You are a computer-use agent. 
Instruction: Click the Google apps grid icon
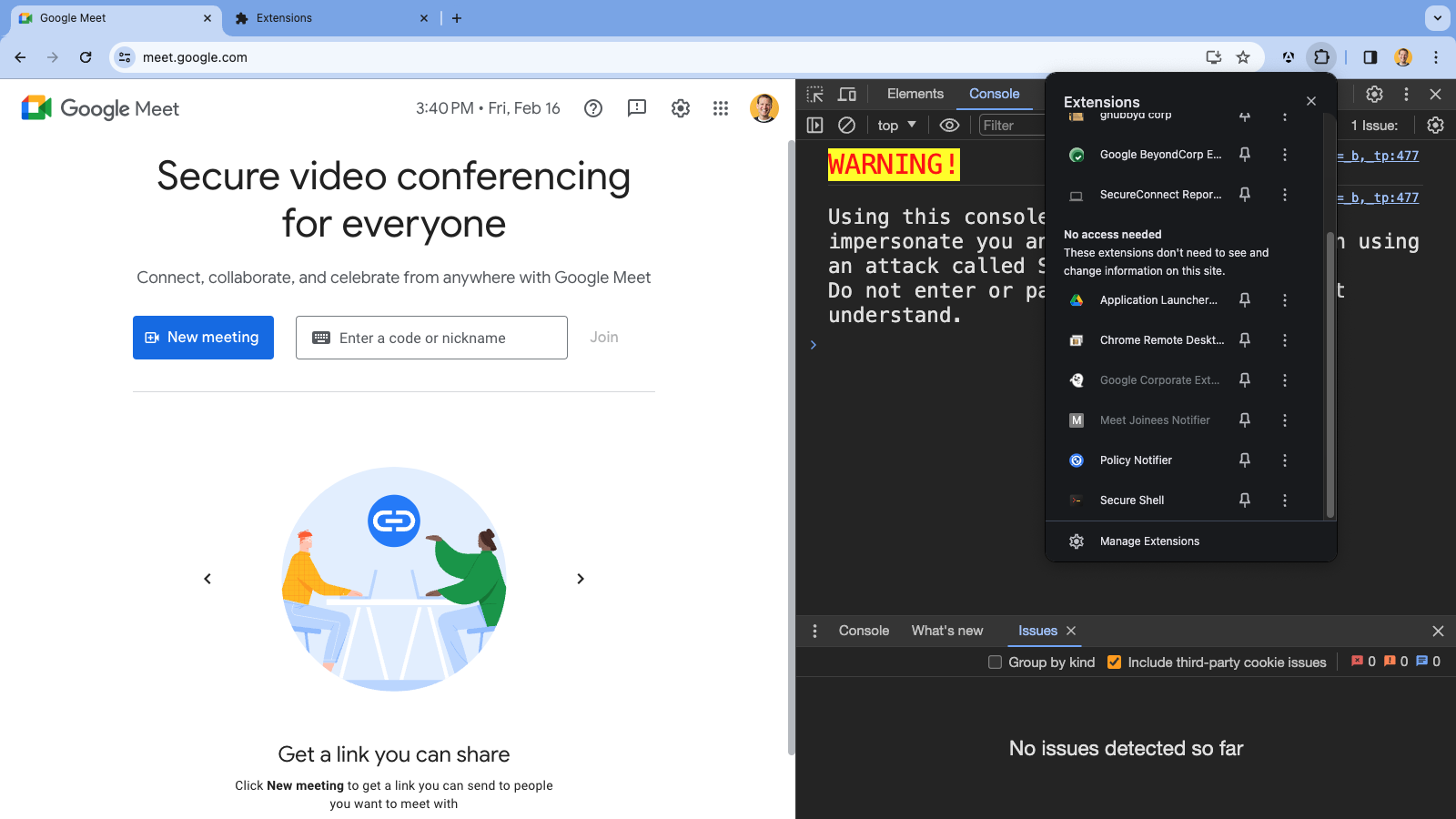[x=721, y=108]
